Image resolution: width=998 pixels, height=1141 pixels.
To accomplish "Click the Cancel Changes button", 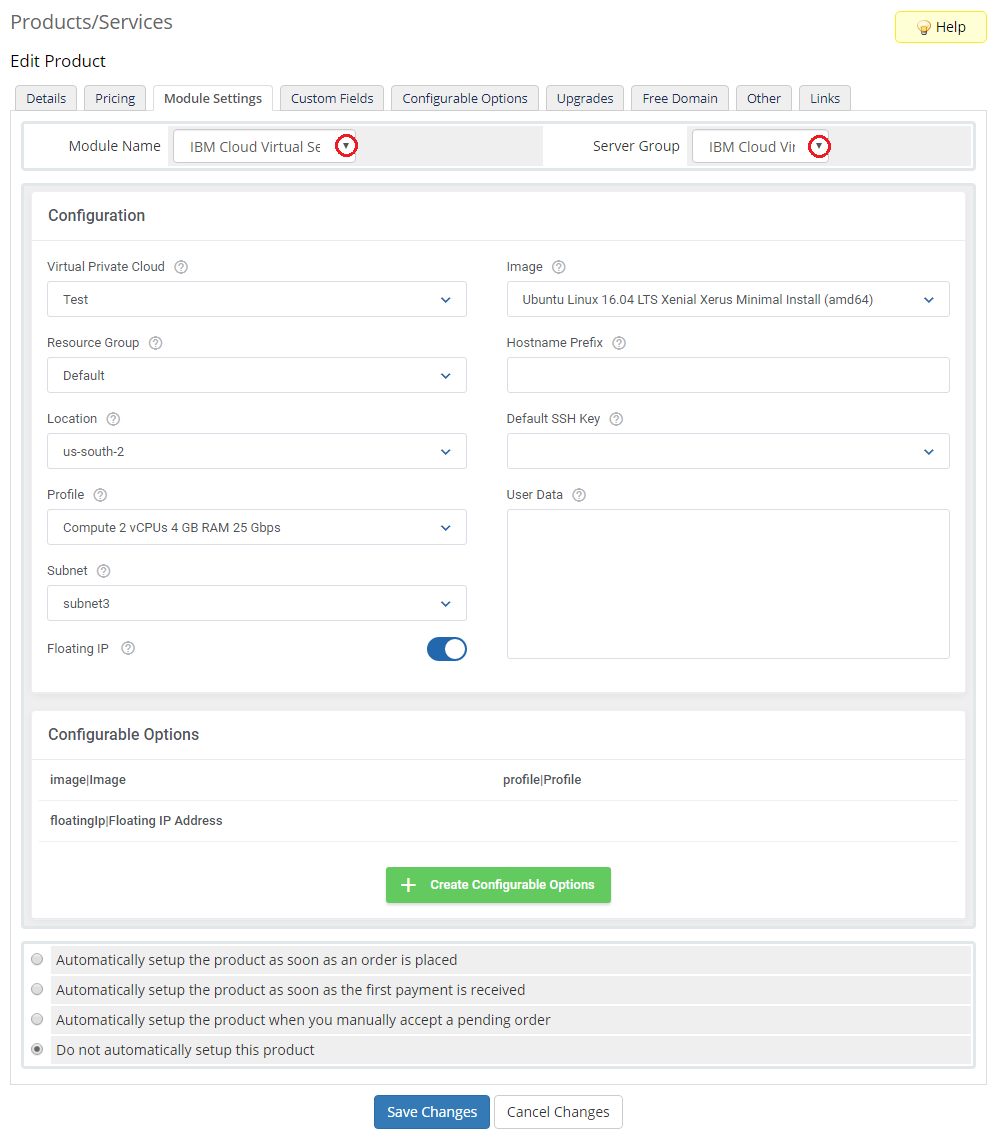I will 558,1112.
